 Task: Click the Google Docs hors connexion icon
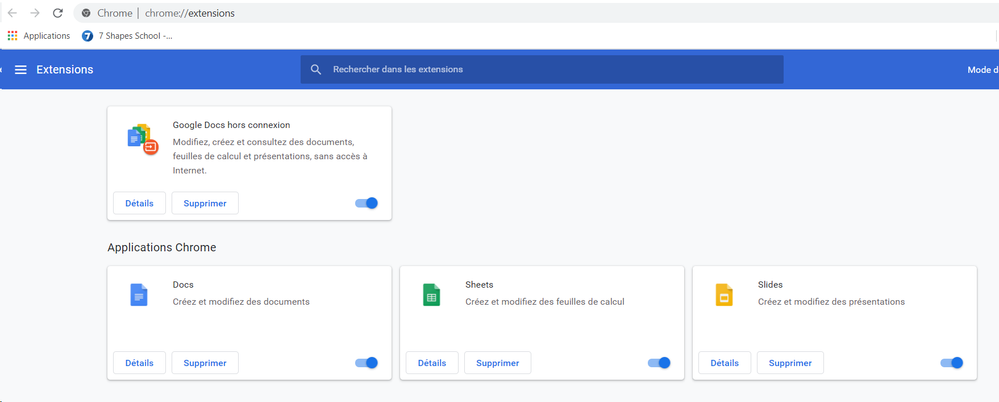tap(143, 139)
